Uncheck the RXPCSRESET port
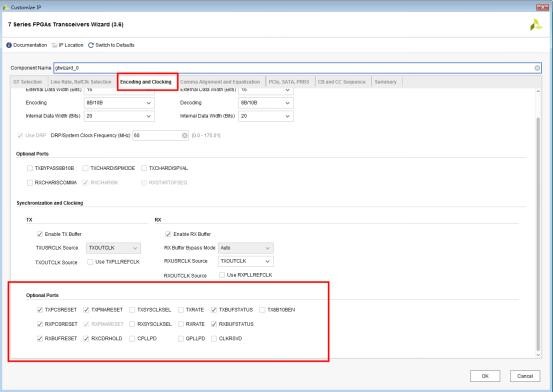553x392 pixels. click(40, 324)
